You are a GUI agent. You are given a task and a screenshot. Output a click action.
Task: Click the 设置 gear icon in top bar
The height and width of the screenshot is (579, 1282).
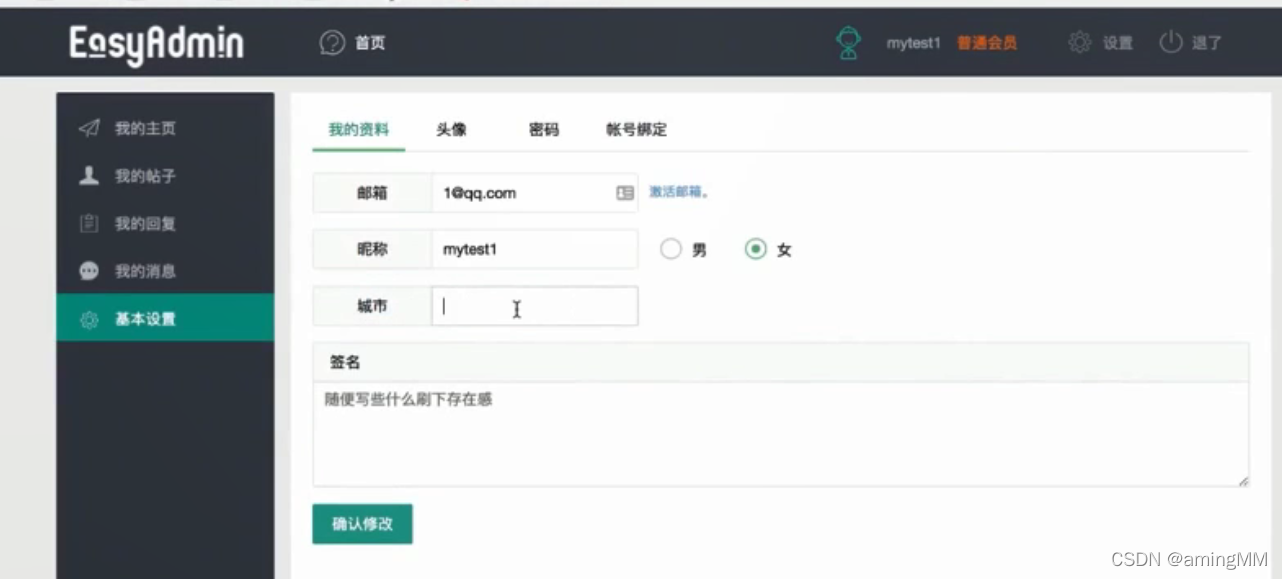(x=1078, y=43)
